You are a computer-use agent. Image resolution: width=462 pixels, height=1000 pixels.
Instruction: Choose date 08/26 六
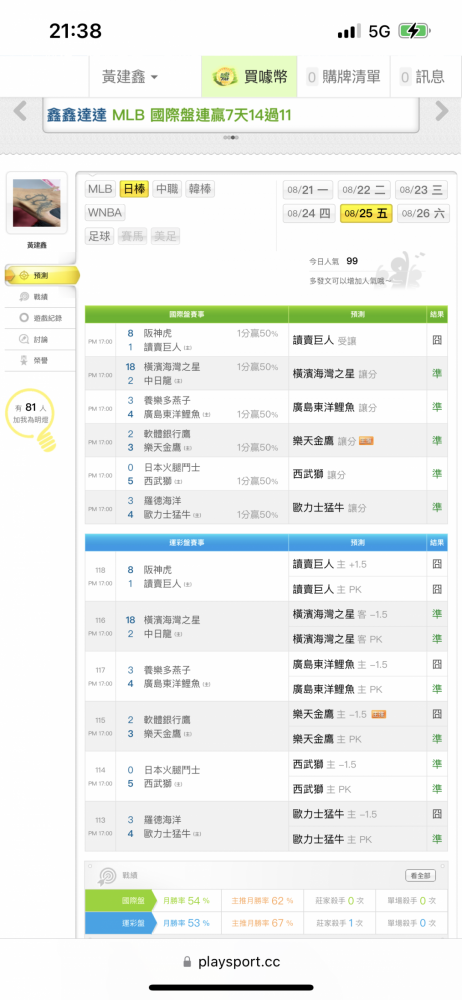coord(423,214)
